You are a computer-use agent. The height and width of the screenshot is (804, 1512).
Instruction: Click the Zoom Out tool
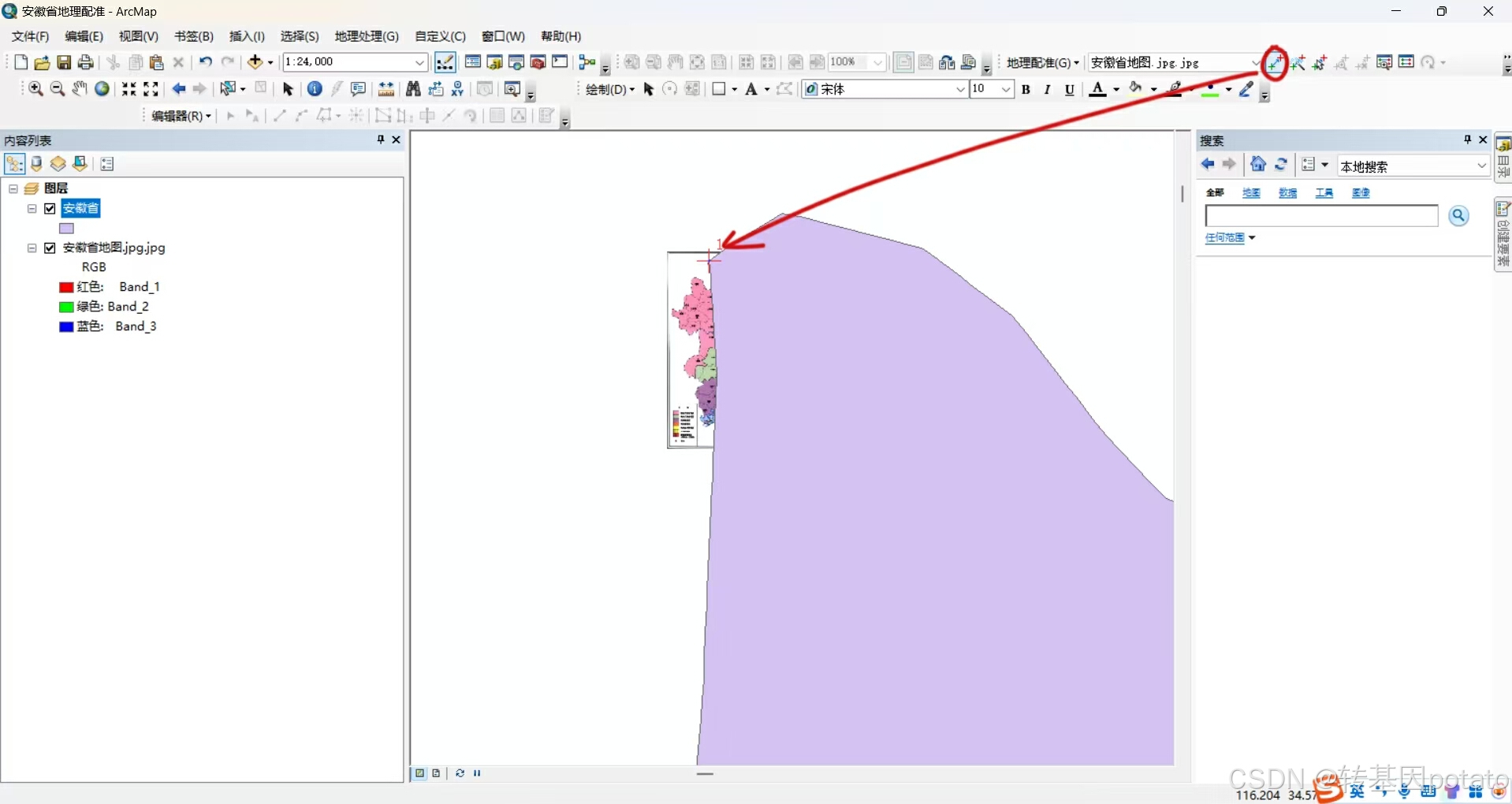click(58, 89)
